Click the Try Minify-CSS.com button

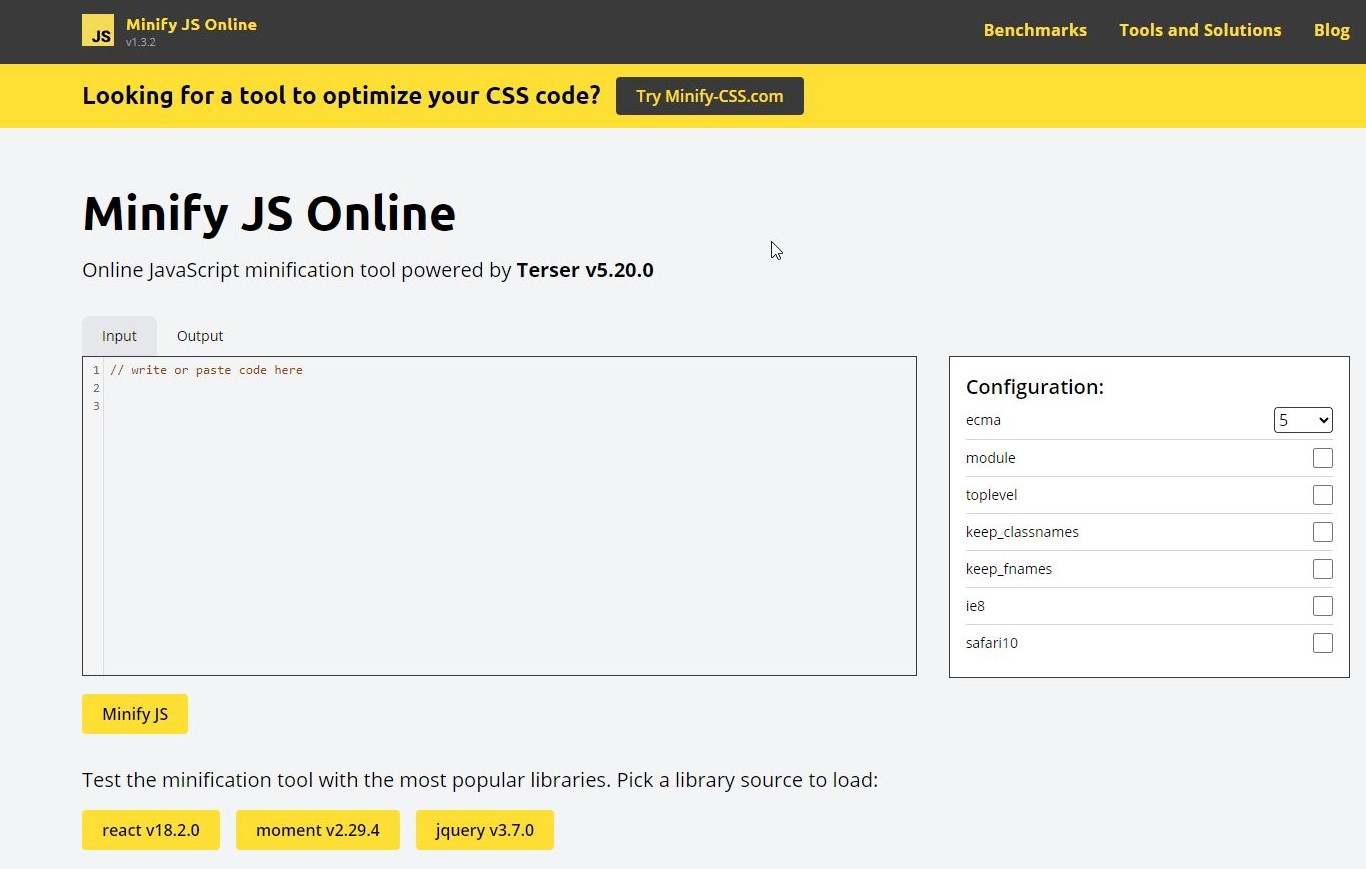[x=709, y=96]
